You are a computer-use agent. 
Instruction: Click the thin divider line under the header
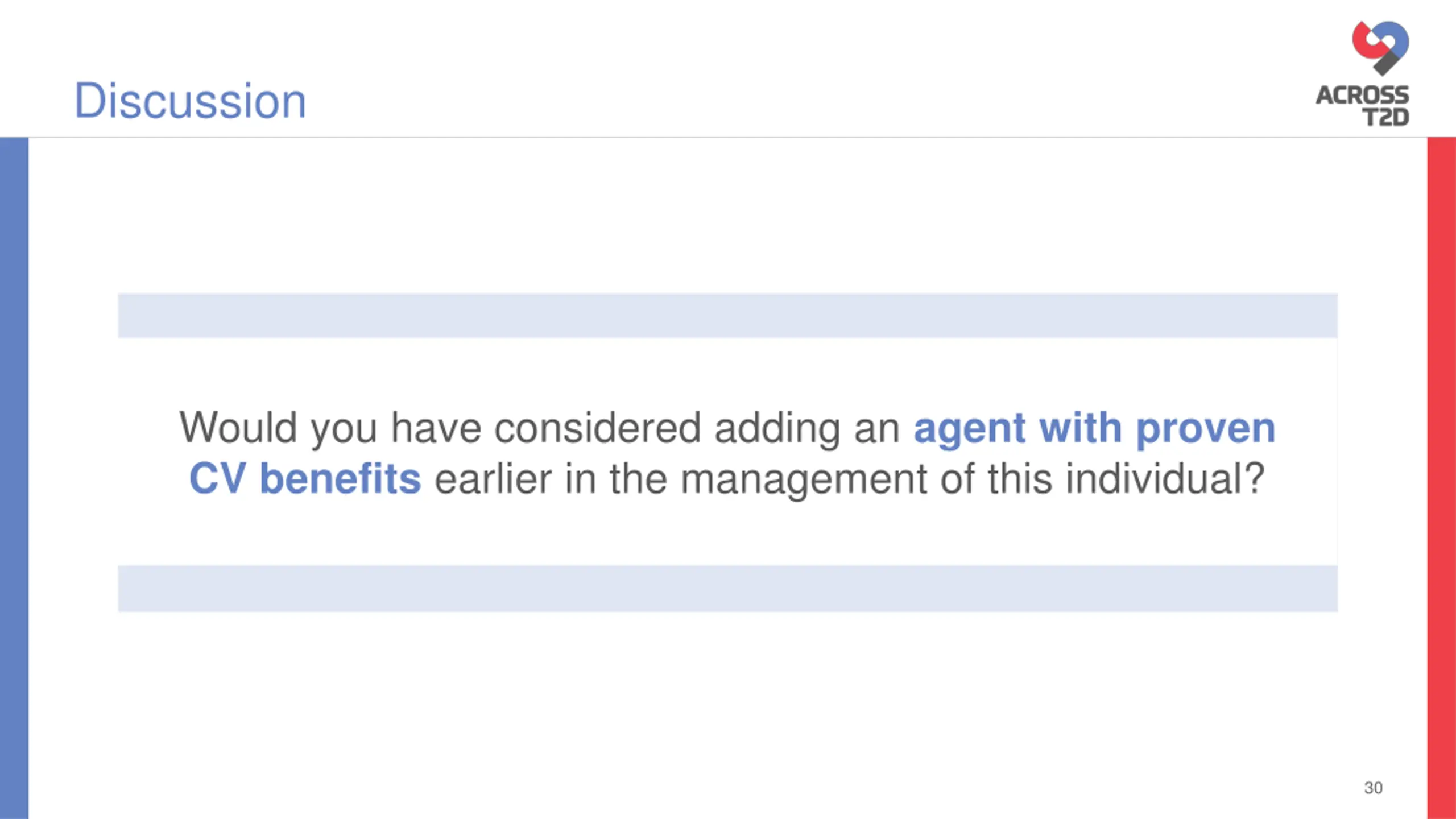(x=728, y=137)
